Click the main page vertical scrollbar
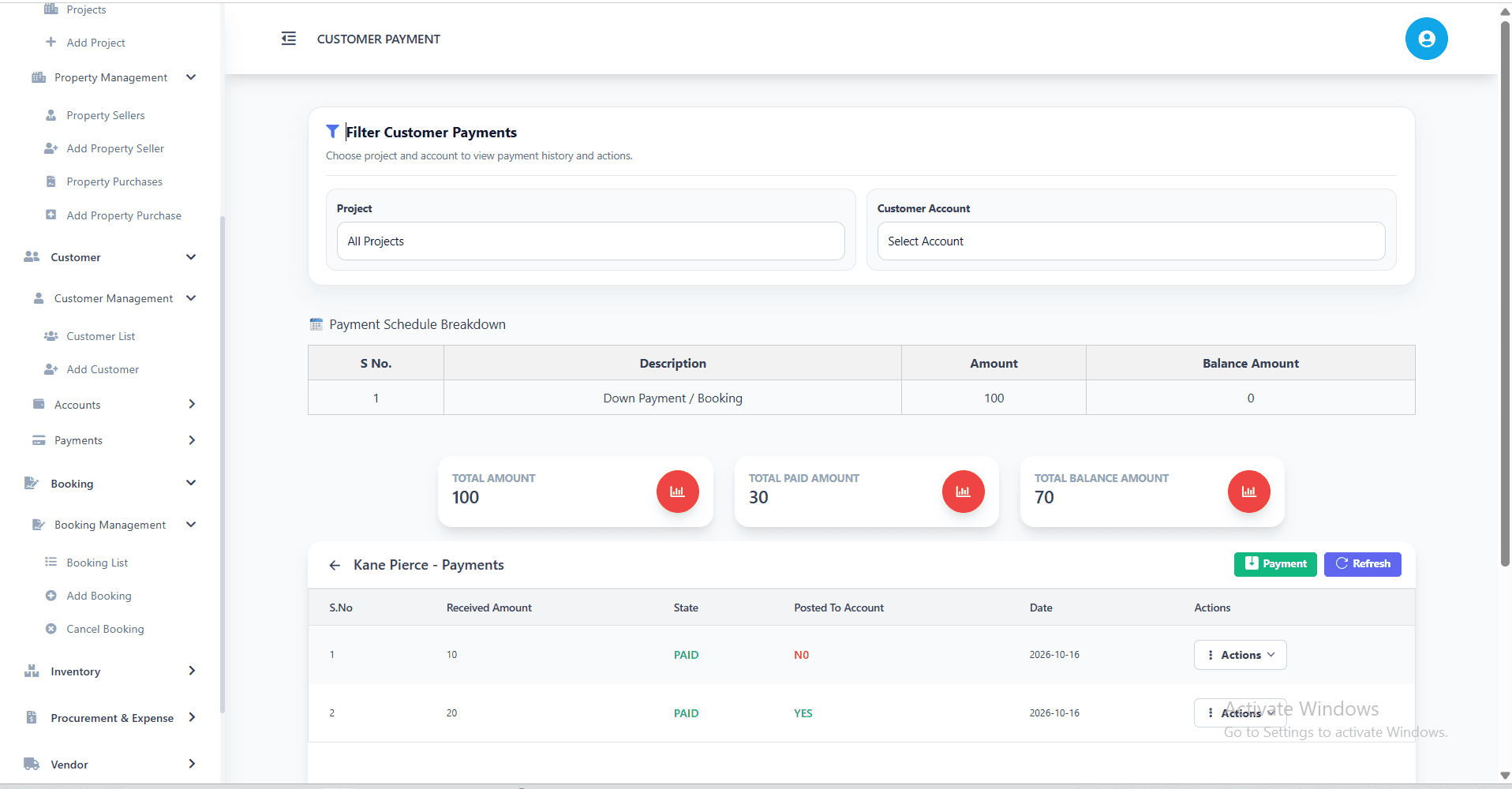 [x=1505, y=292]
